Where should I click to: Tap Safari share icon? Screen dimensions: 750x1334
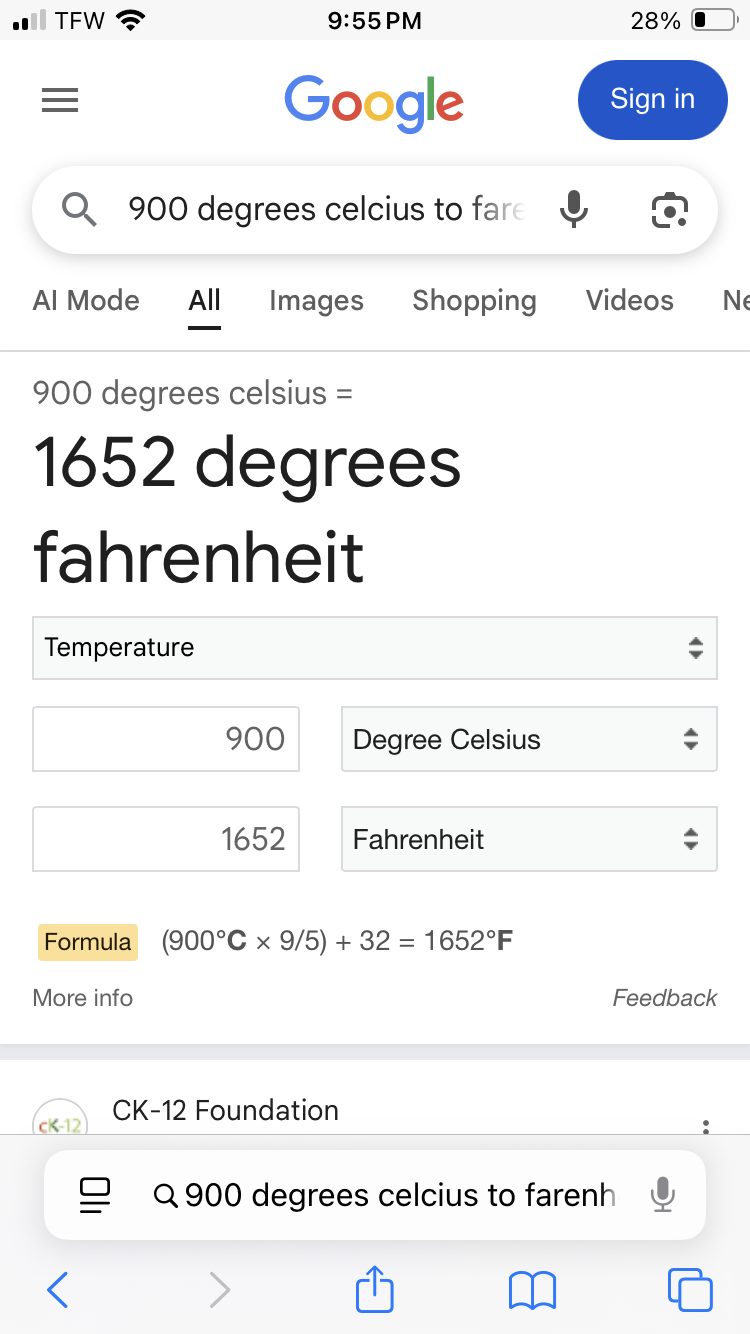pos(375,1289)
